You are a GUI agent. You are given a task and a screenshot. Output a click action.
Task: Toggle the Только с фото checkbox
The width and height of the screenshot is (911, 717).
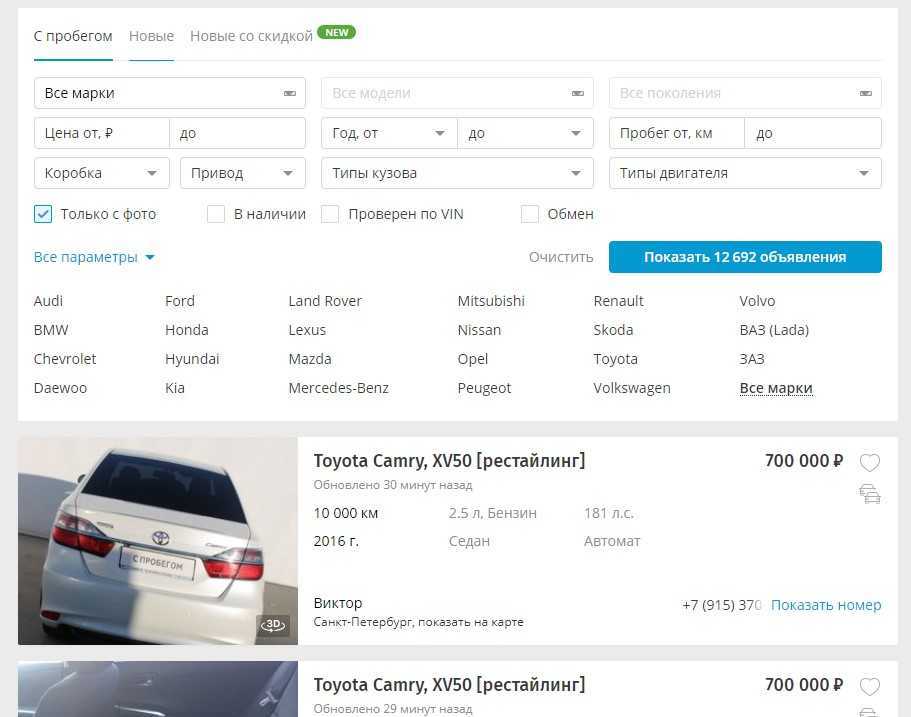tap(43, 214)
